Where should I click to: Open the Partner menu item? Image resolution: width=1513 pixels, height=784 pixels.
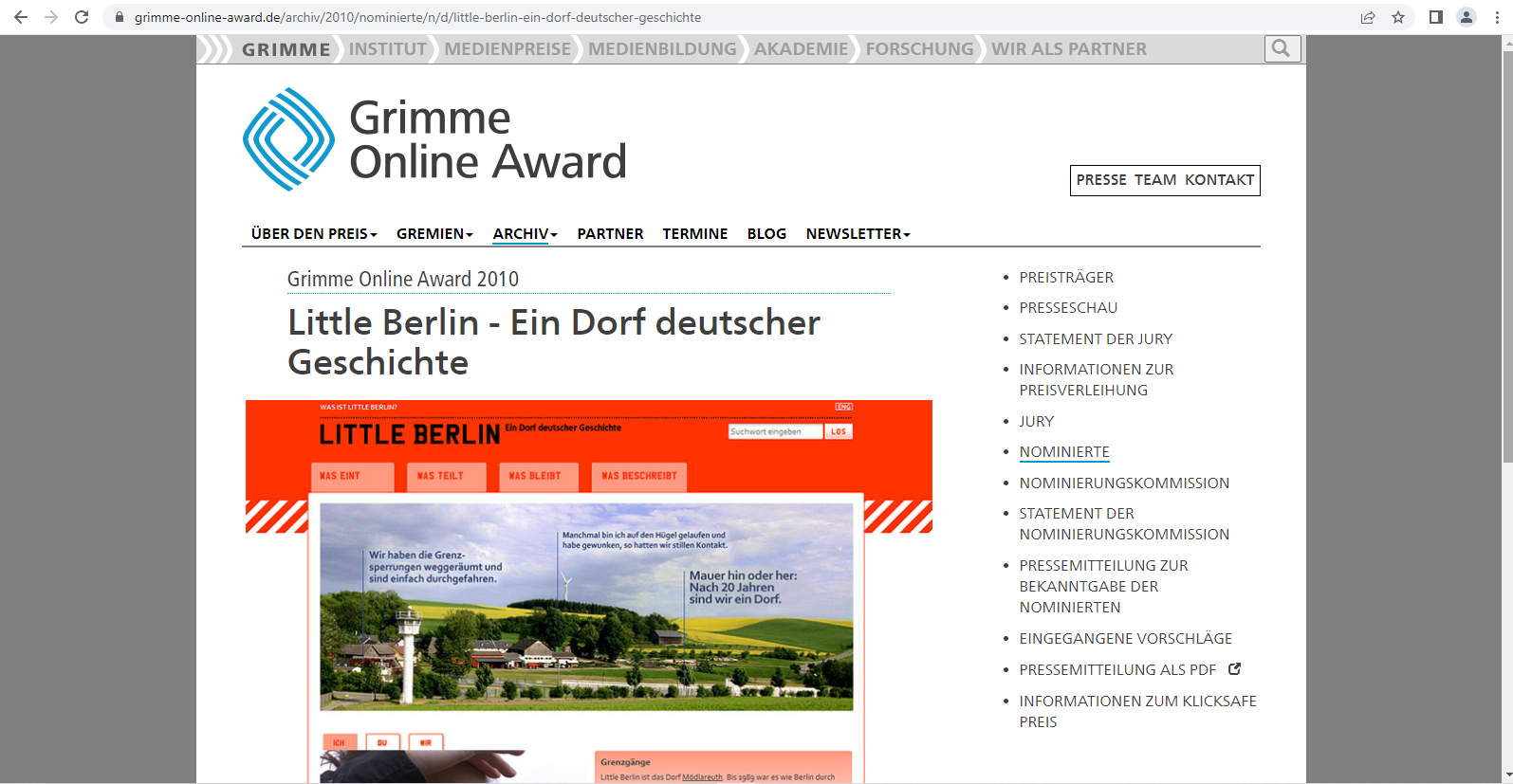pos(610,233)
